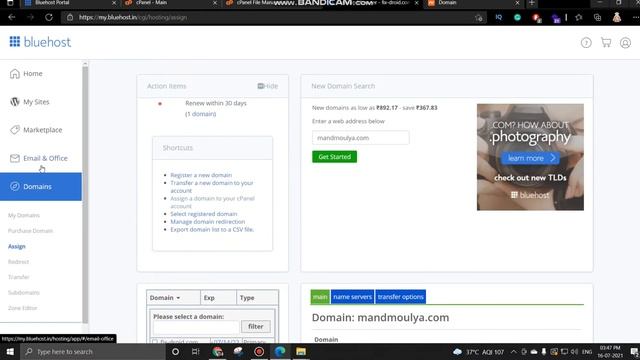The height and width of the screenshot is (360, 640).
Task: Select the Assign submenu item
Action: pyautogui.click(x=17, y=246)
